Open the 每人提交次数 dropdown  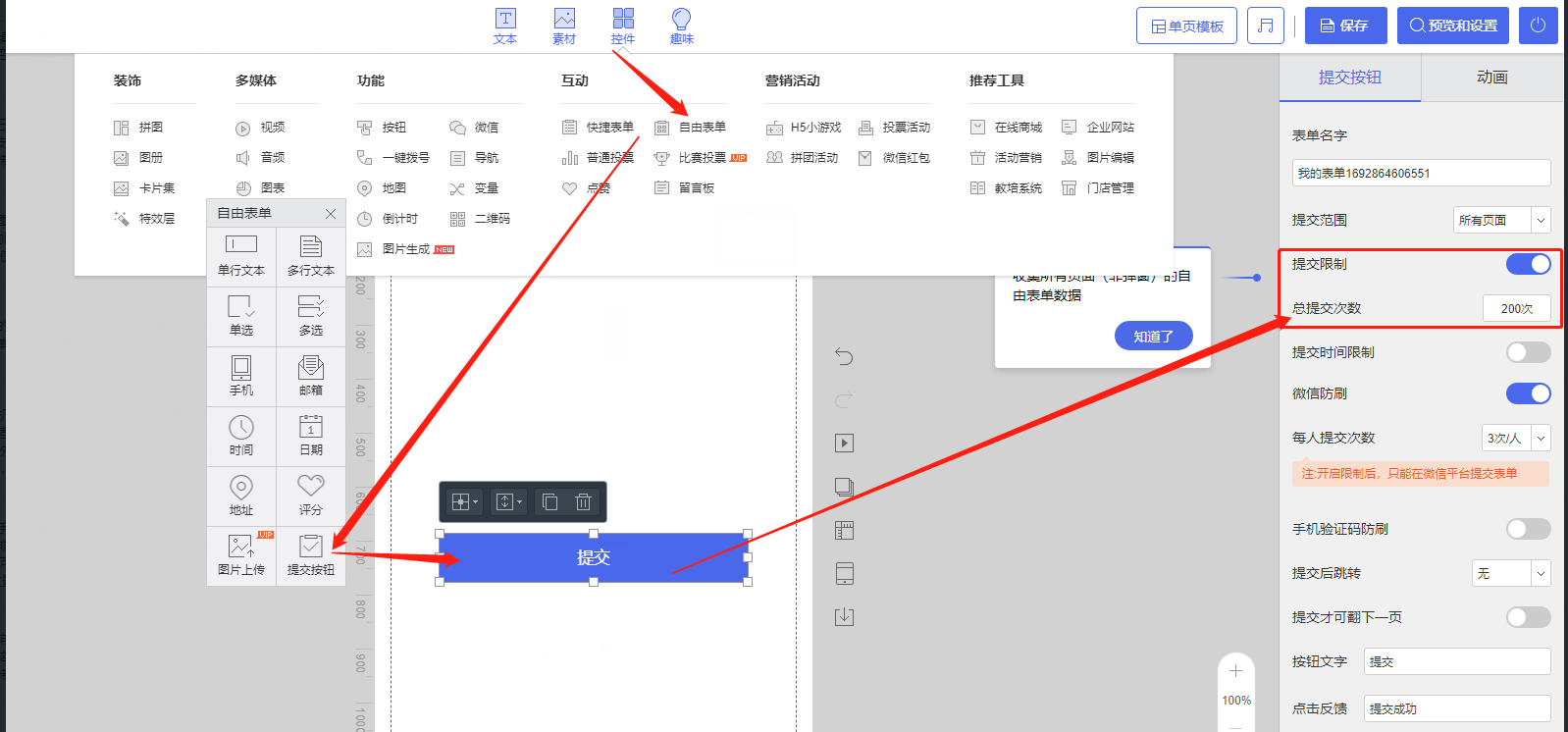pyautogui.click(x=1516, y=438)
